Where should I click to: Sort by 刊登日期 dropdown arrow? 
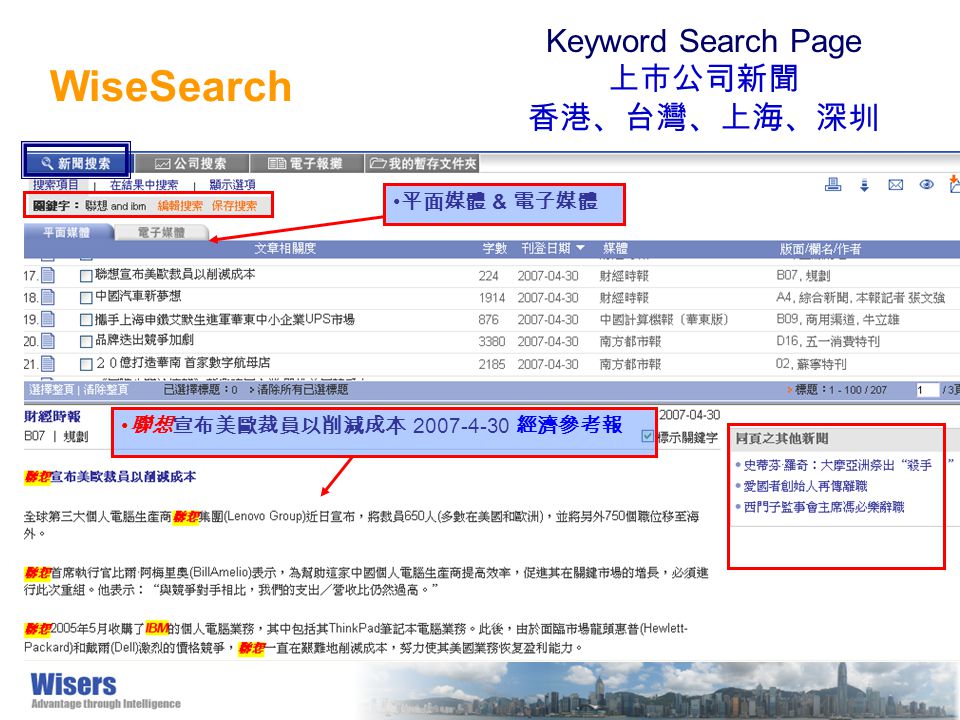580,248
